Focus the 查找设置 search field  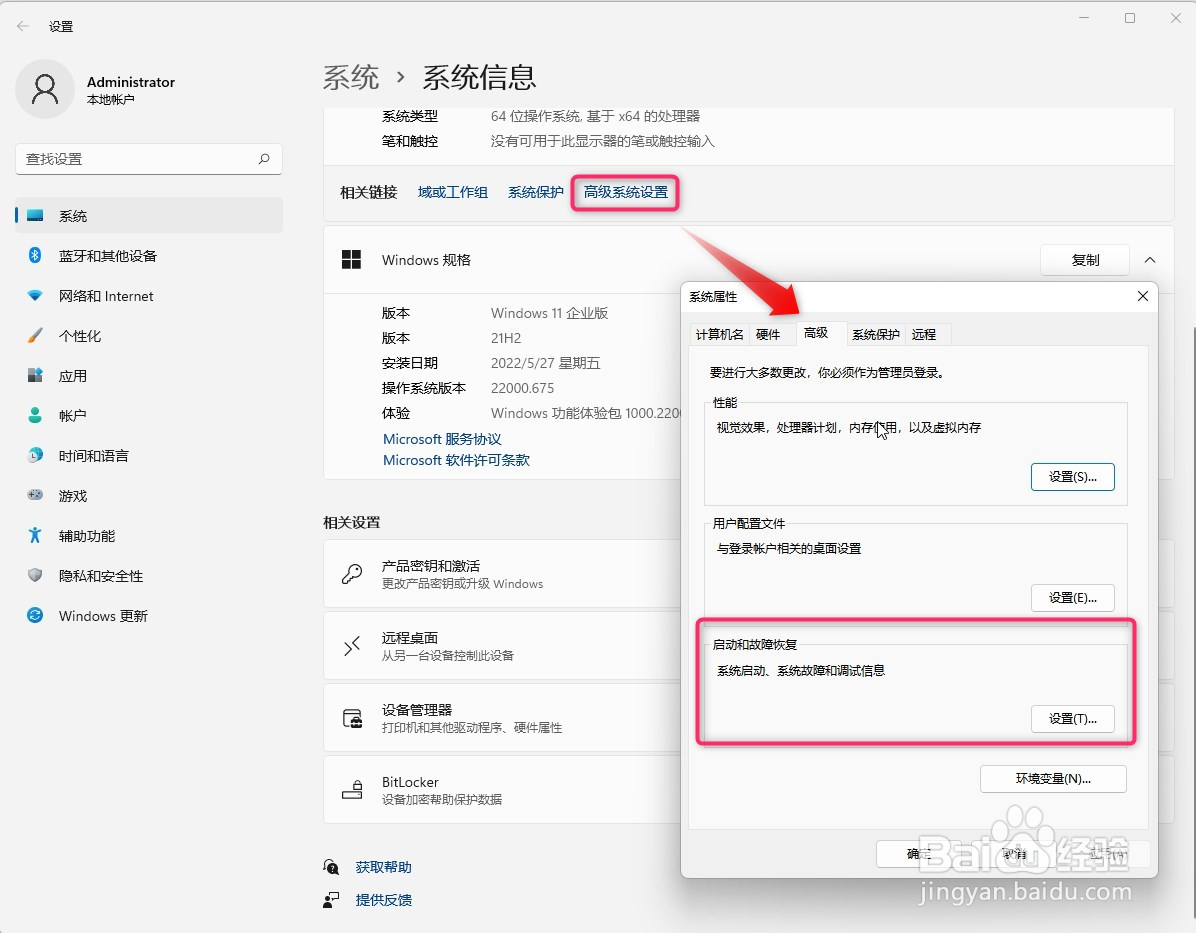(149, 159)
